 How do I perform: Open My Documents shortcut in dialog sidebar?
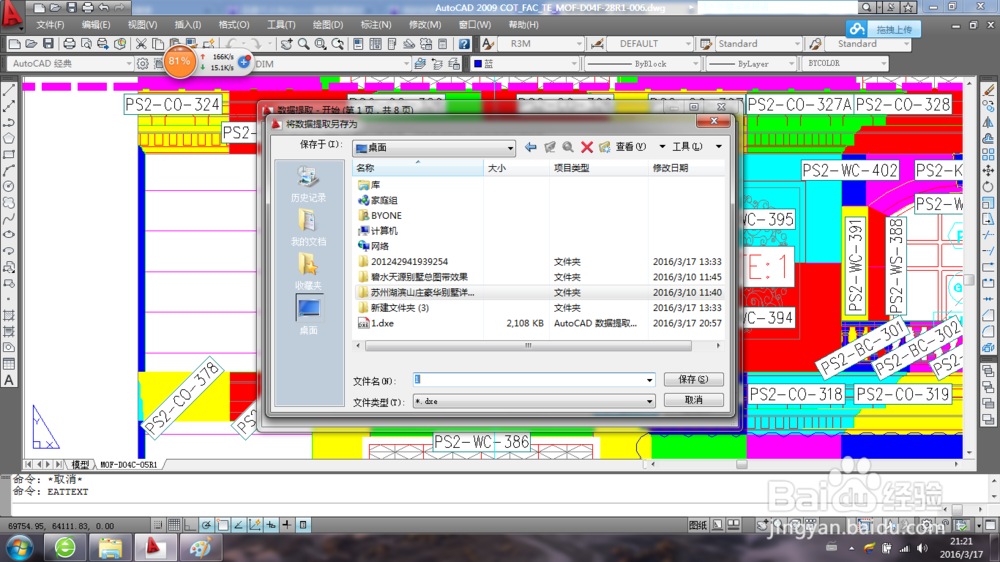pos(308,228)
